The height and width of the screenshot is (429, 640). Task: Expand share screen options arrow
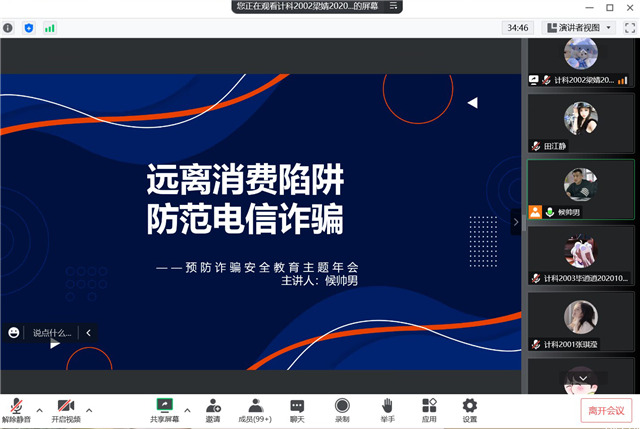[x=187, y=410]
